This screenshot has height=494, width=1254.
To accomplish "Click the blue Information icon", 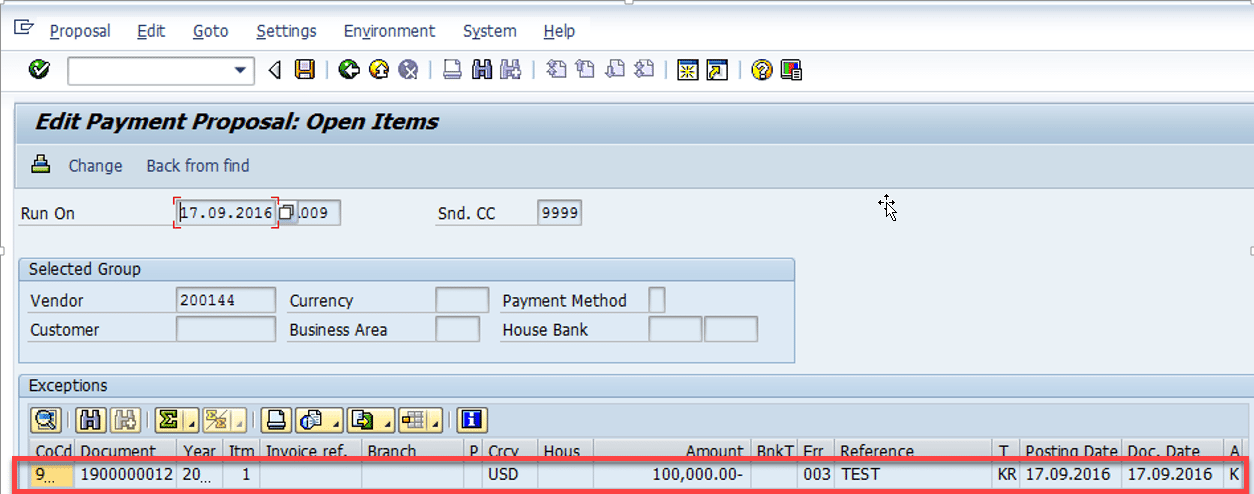I will [472, 420].
